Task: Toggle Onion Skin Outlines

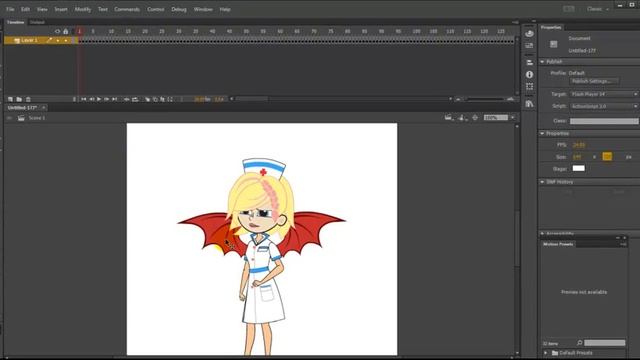Action: 155,99
